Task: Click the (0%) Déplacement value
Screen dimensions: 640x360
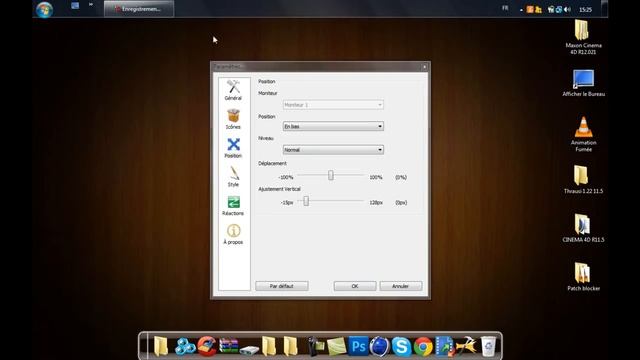Action: (x=401, y=178)
